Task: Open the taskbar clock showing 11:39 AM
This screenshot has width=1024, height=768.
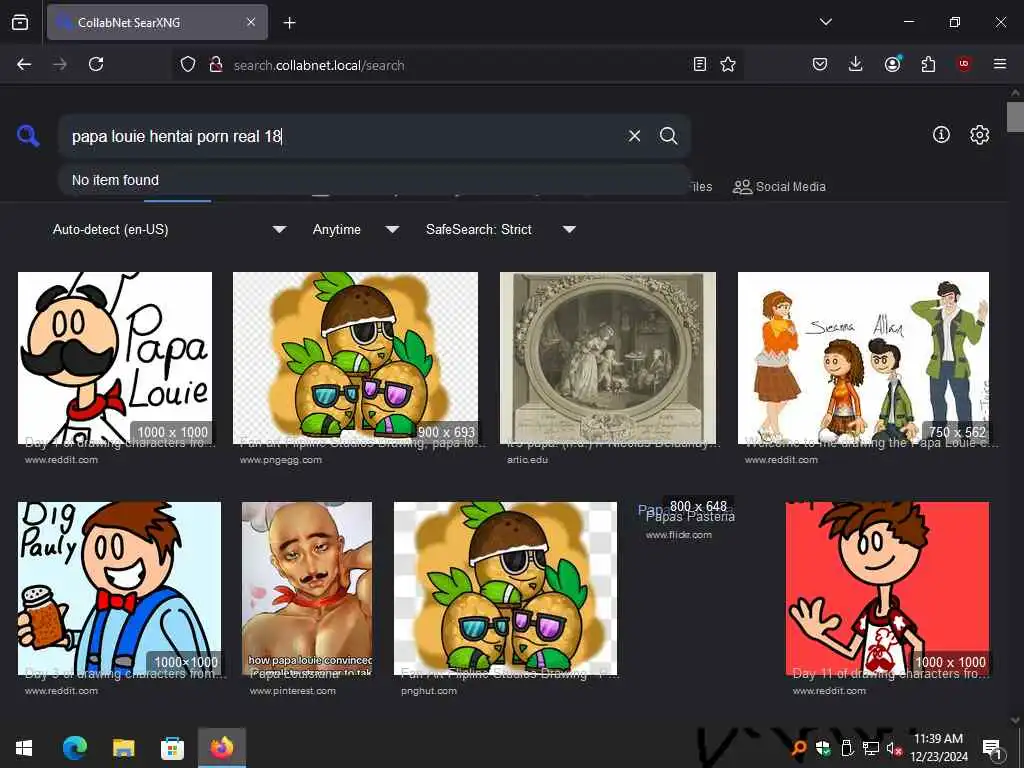Action: point(938,748)
